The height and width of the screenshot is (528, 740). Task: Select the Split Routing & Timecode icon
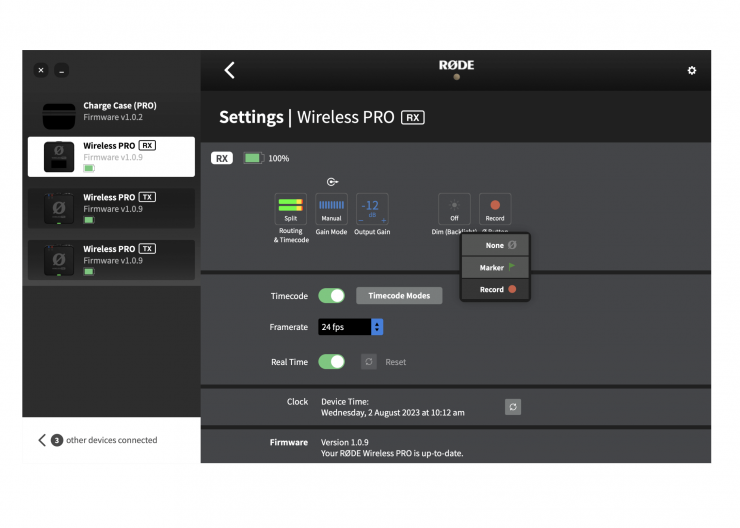click(x=291, y=208)
